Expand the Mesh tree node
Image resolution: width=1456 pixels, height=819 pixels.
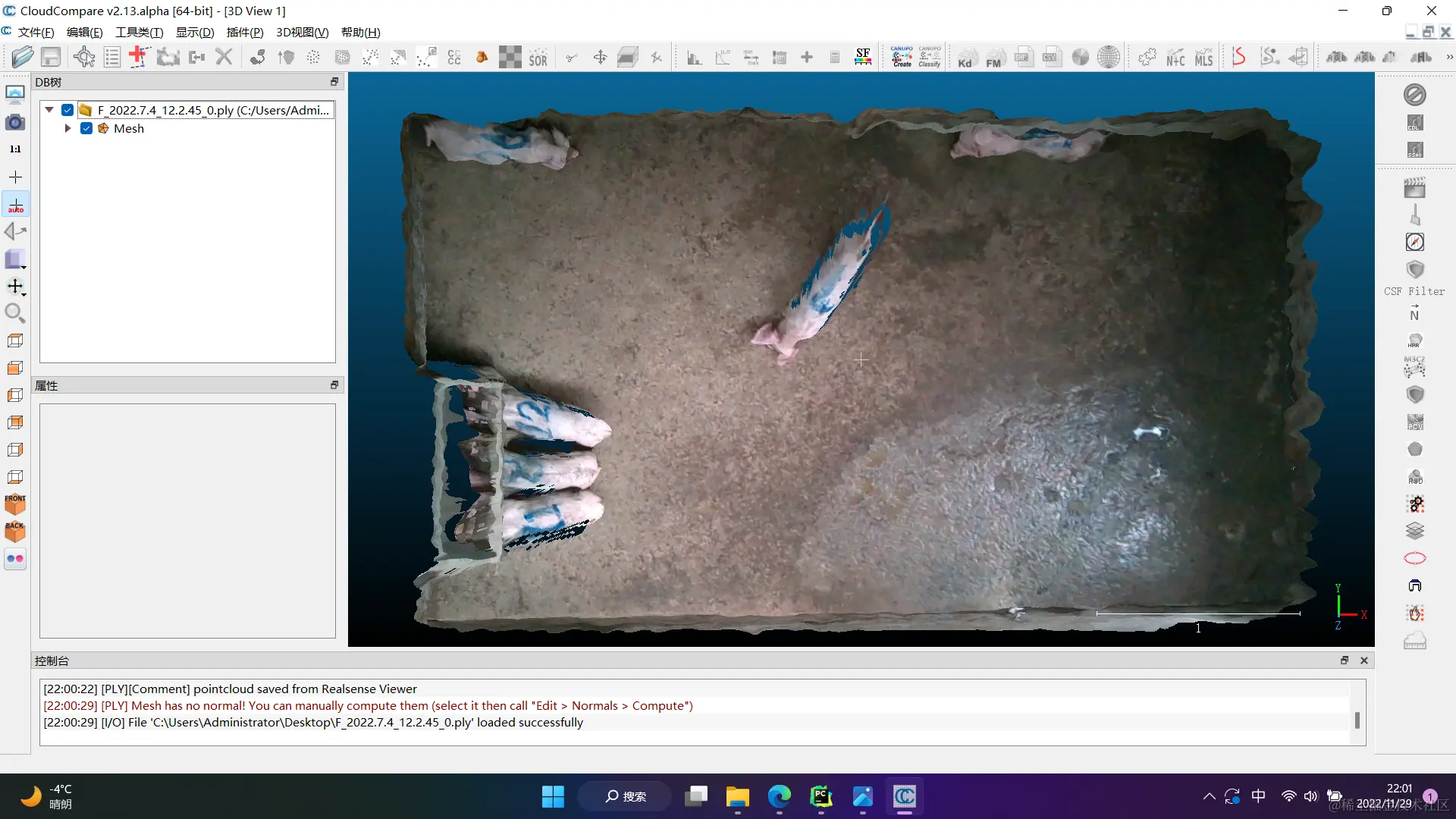click(x=67, y=129)
